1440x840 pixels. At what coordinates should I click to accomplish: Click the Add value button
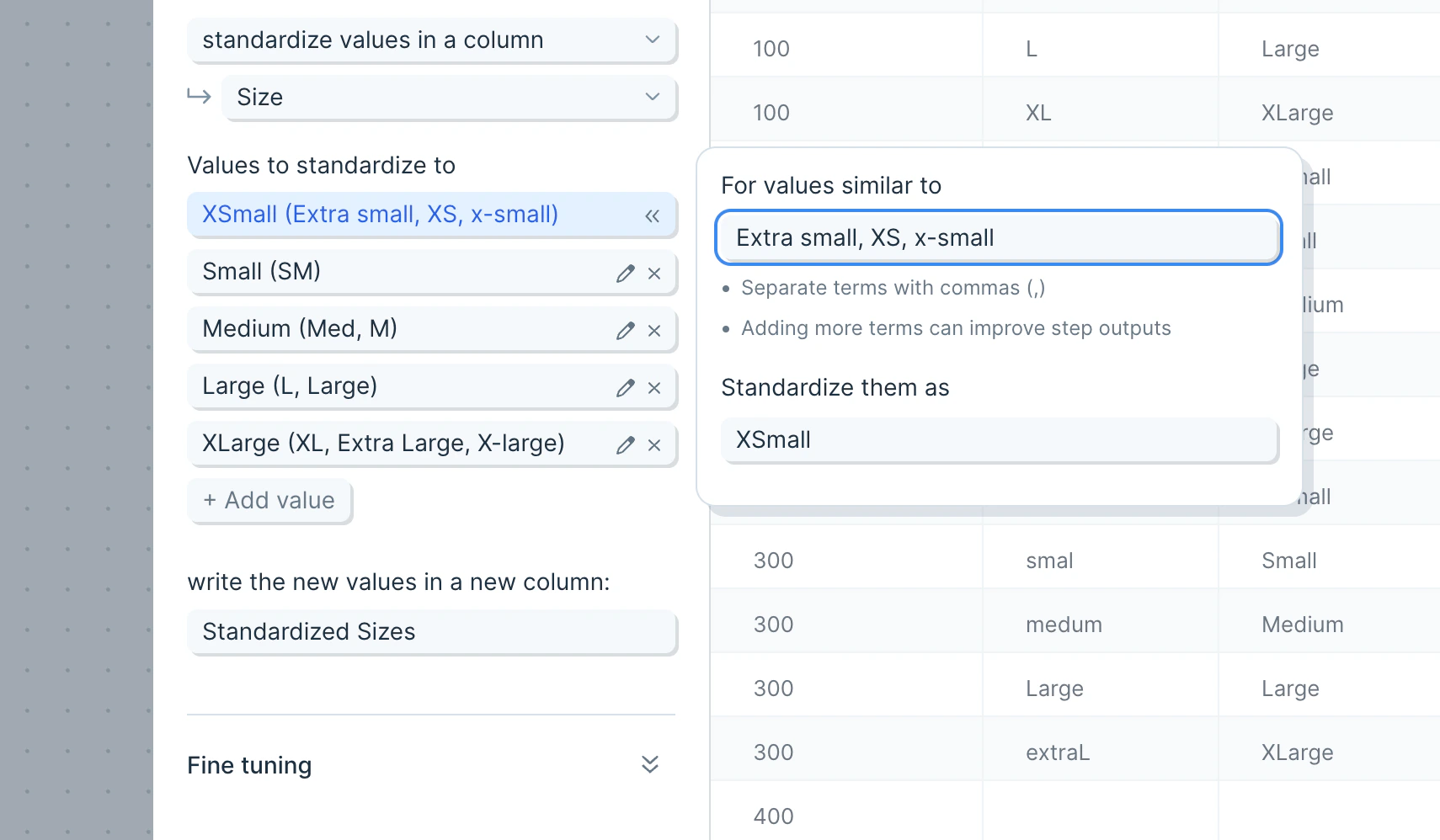click(x=269, y=501)
